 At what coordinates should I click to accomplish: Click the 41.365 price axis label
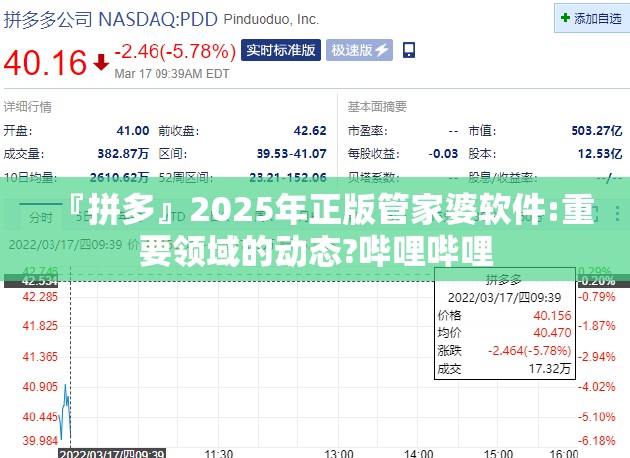click(40, 356)
